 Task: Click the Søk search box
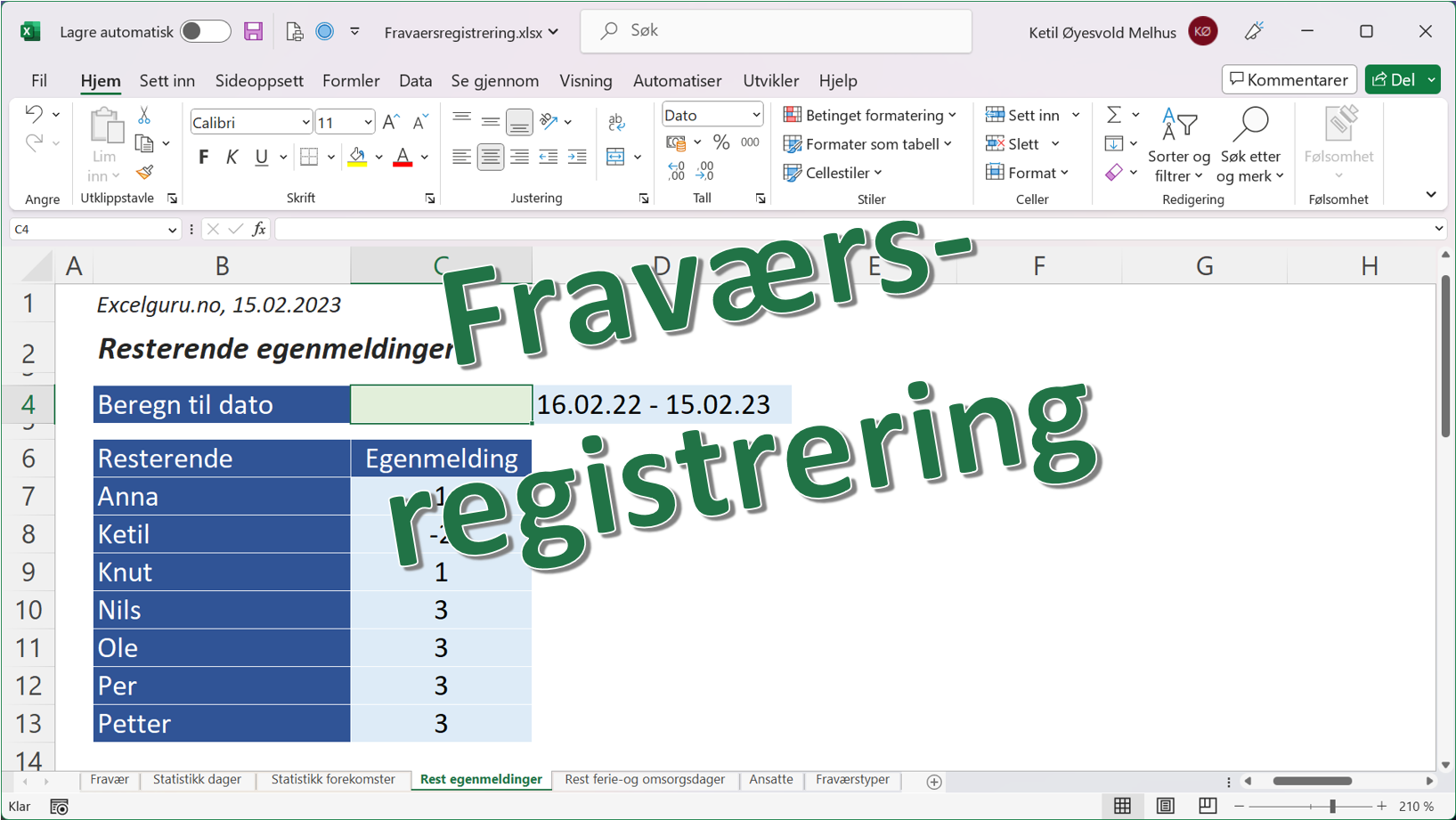pyautogui.click(x=777, y=31)
